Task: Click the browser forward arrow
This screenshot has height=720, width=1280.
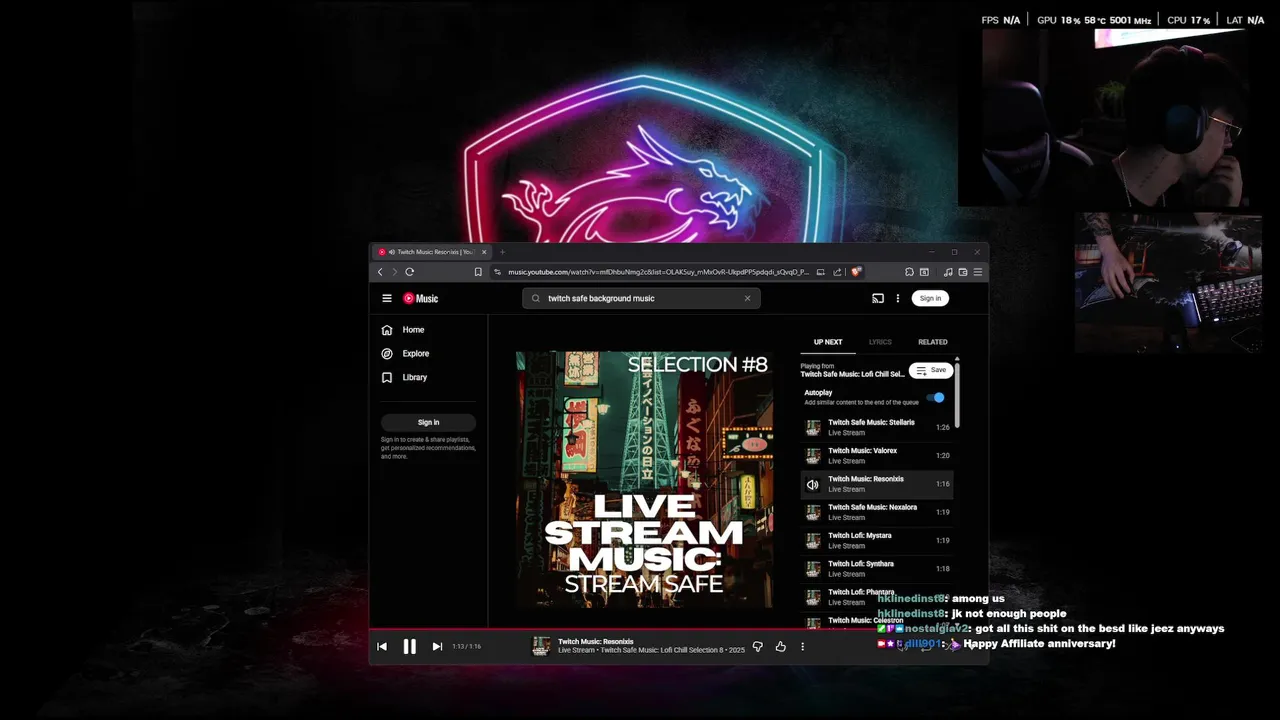Action: tap(394, 272)
